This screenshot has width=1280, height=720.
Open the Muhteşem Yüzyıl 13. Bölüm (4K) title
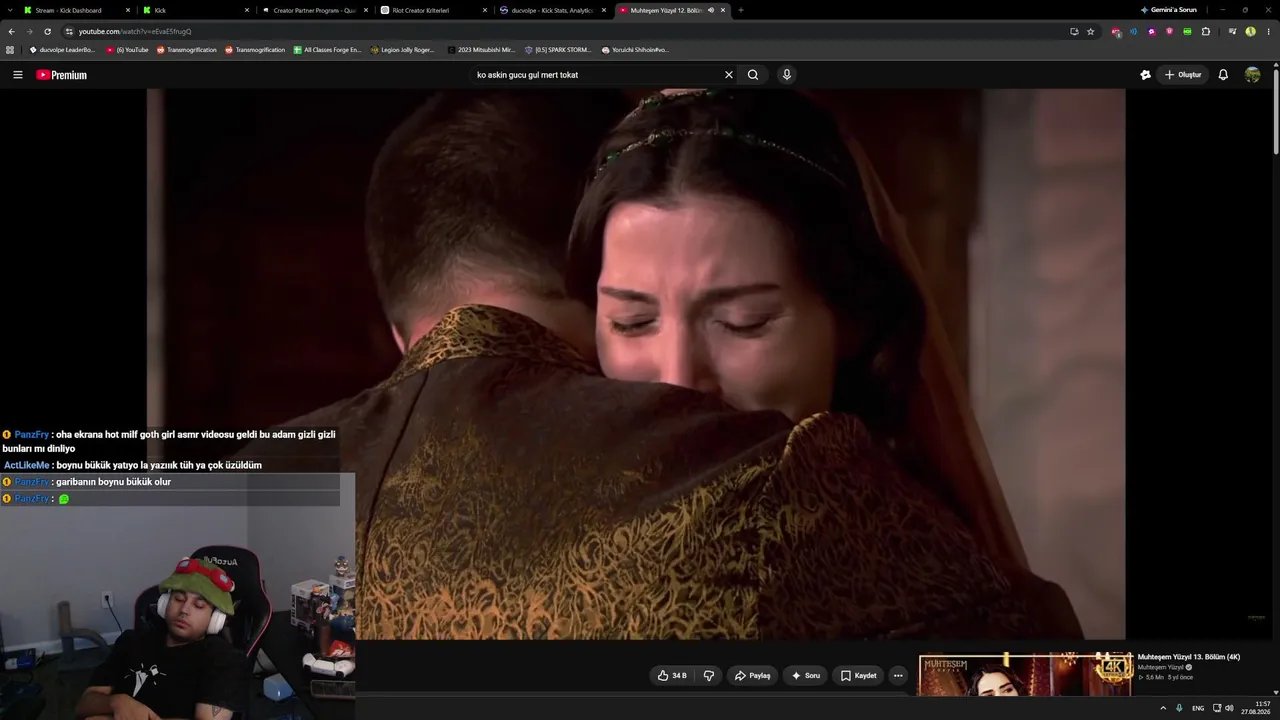coord(1189,657)
